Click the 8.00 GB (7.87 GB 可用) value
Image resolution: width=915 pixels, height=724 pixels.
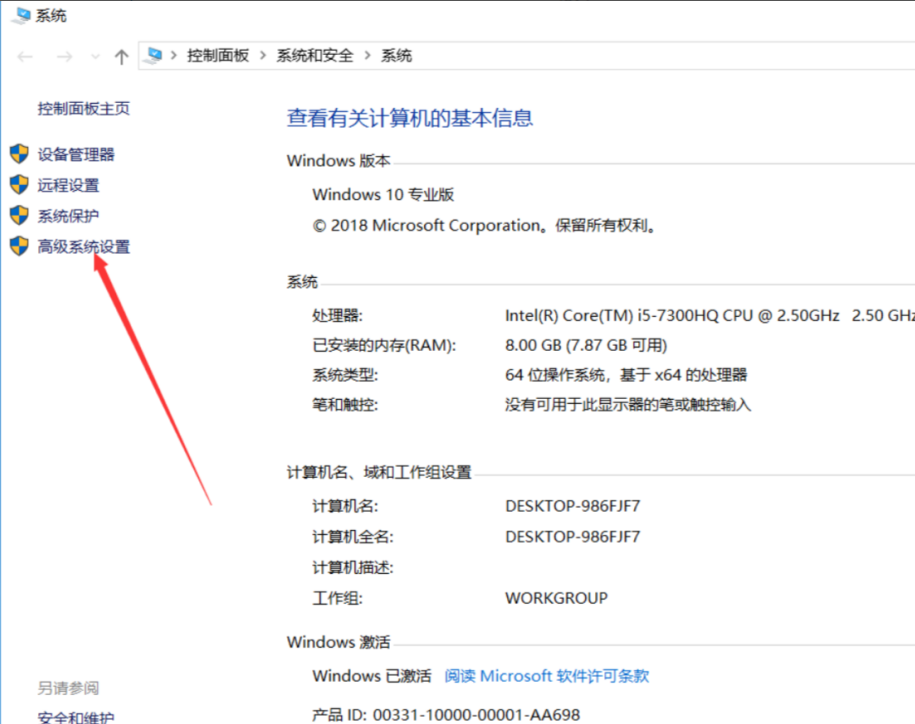point(586,345)
